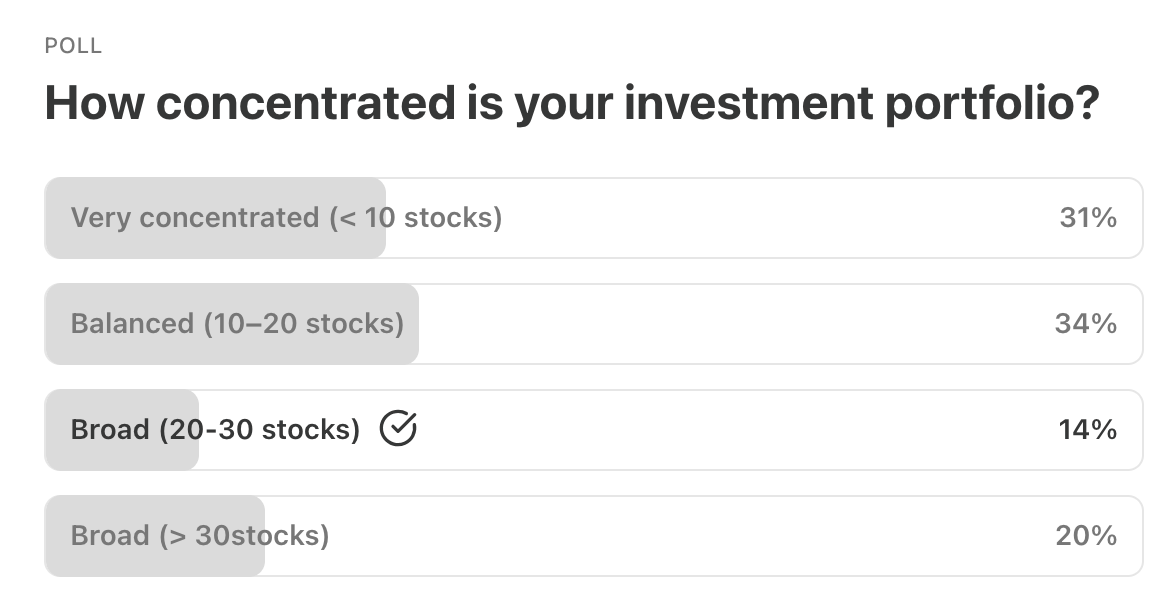The height and width of the screenshot is (602, 1174).
Task: Click the word "portfolio?" in the poll title
Action: 991,105
